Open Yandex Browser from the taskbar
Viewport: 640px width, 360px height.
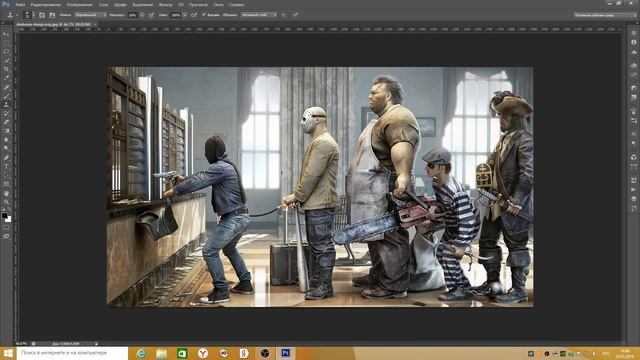[x=203, y=353]
